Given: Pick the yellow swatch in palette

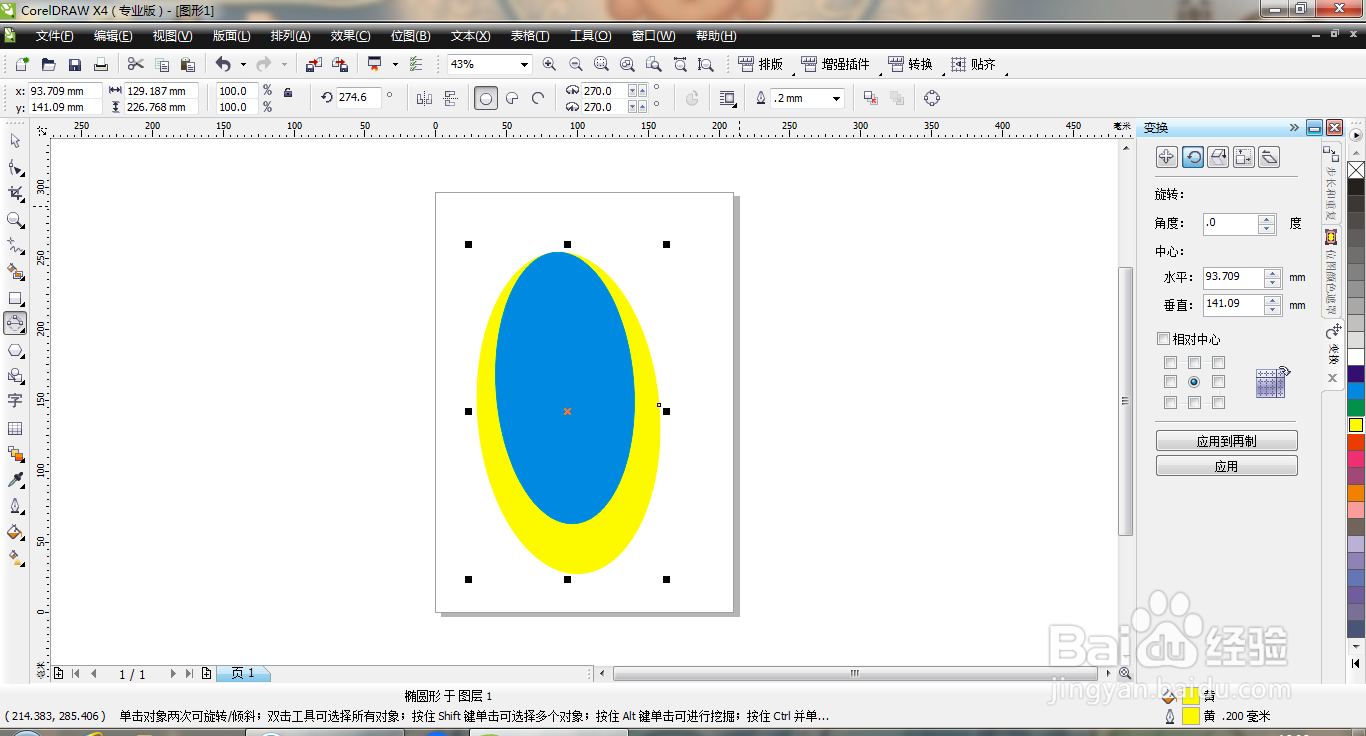Looking at the screenshot, I should point(1356,425).
